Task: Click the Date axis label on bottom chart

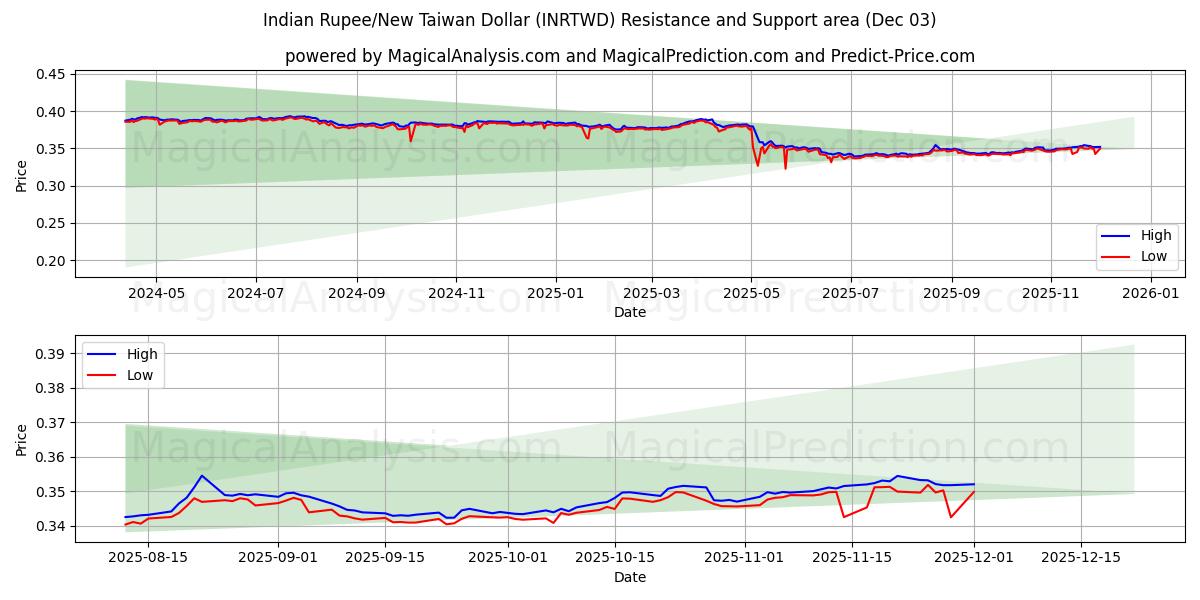Action: (x=631, y=577)
